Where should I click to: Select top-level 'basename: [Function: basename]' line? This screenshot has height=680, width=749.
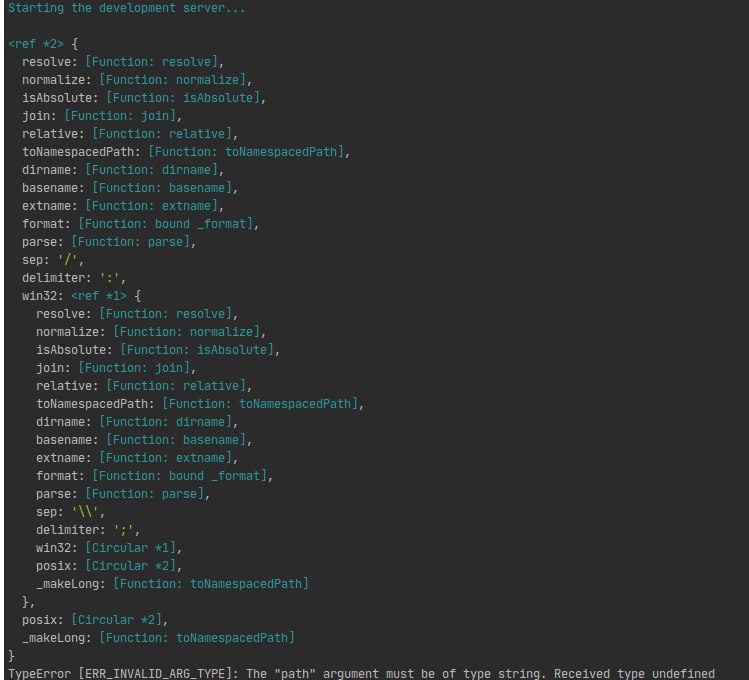[x=130, y=188]
